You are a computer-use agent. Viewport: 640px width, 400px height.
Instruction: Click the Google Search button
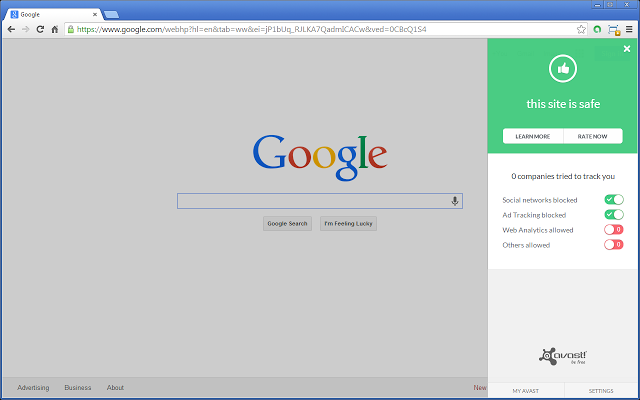pos(287,224)
